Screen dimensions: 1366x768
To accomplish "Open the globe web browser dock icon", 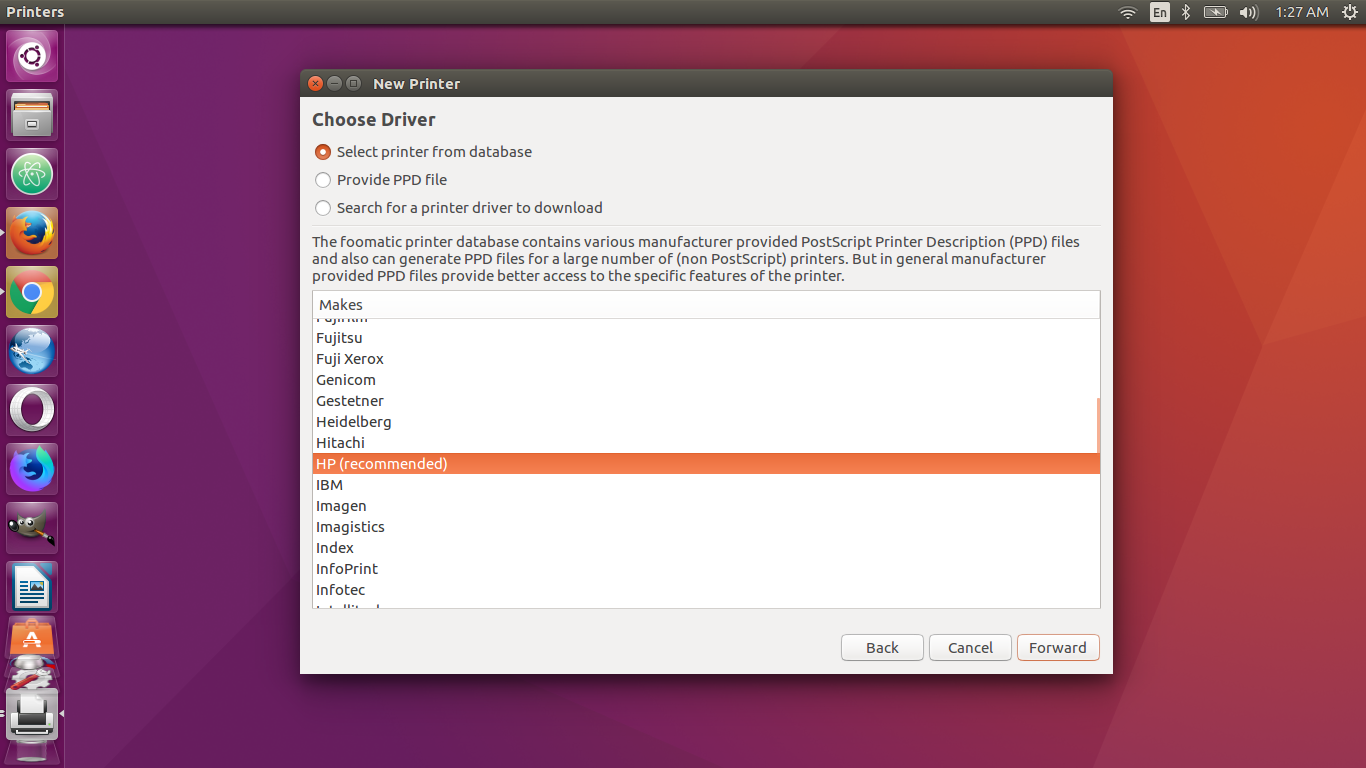I will (32, 351).
